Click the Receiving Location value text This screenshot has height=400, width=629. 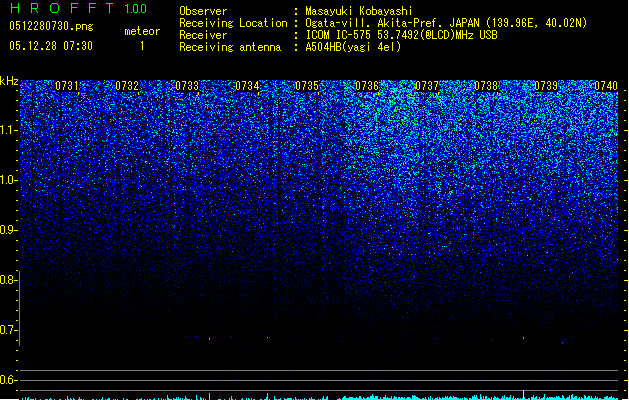[x=446, y=23]
